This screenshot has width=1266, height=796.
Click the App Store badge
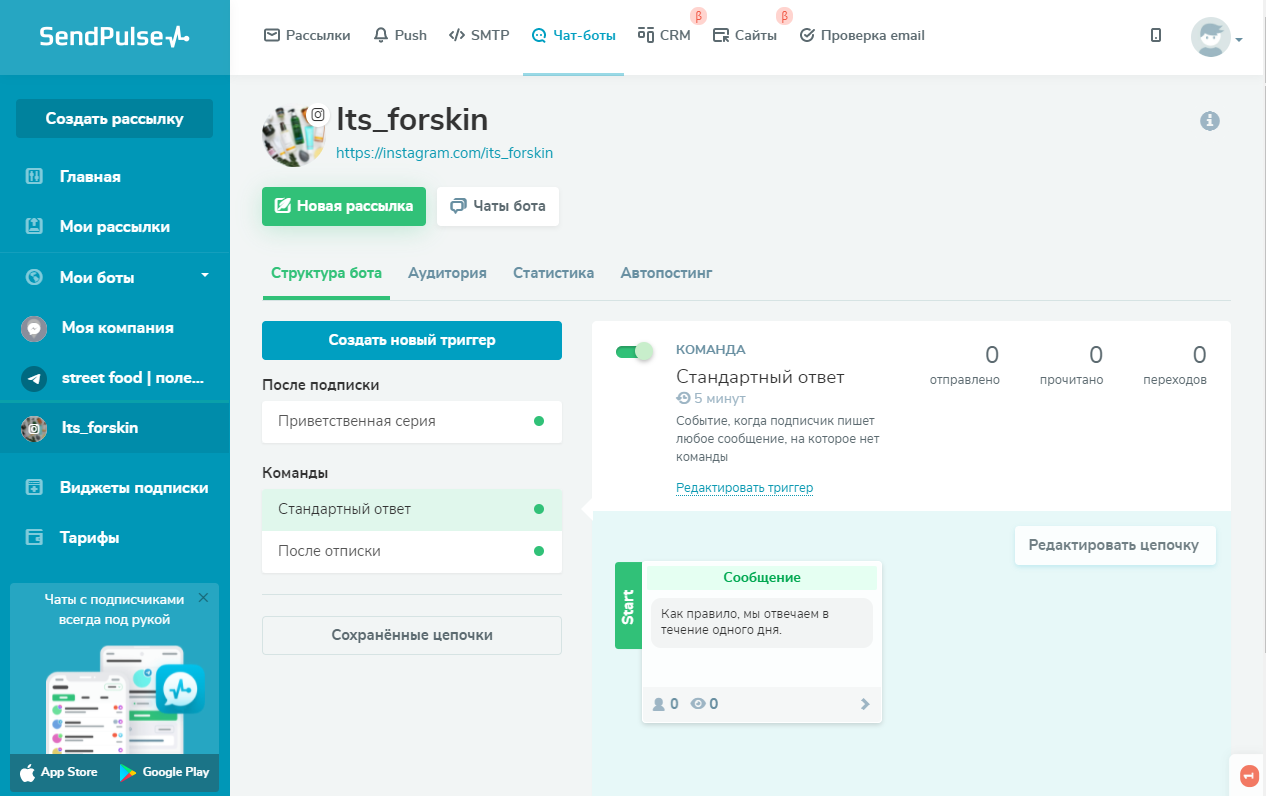click(x=59, y=772)
